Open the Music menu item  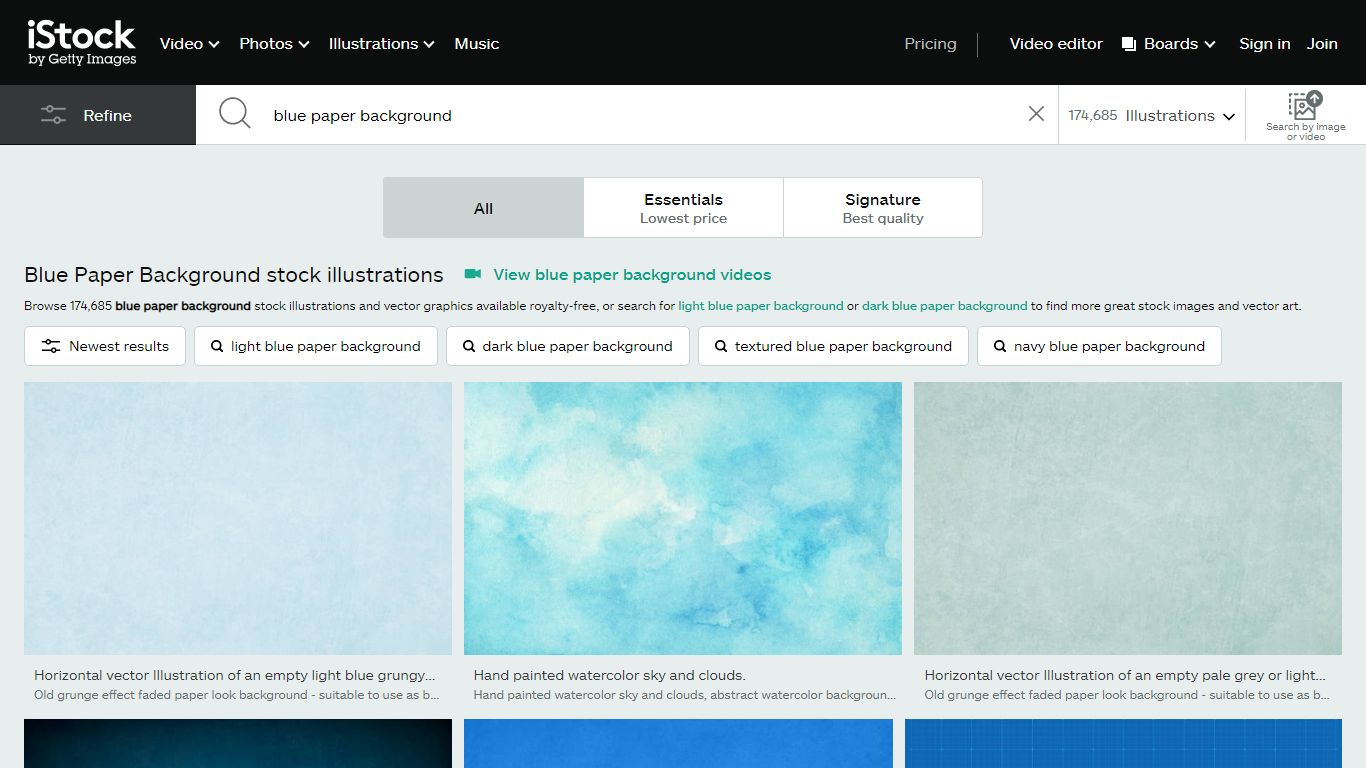point(477,44)
